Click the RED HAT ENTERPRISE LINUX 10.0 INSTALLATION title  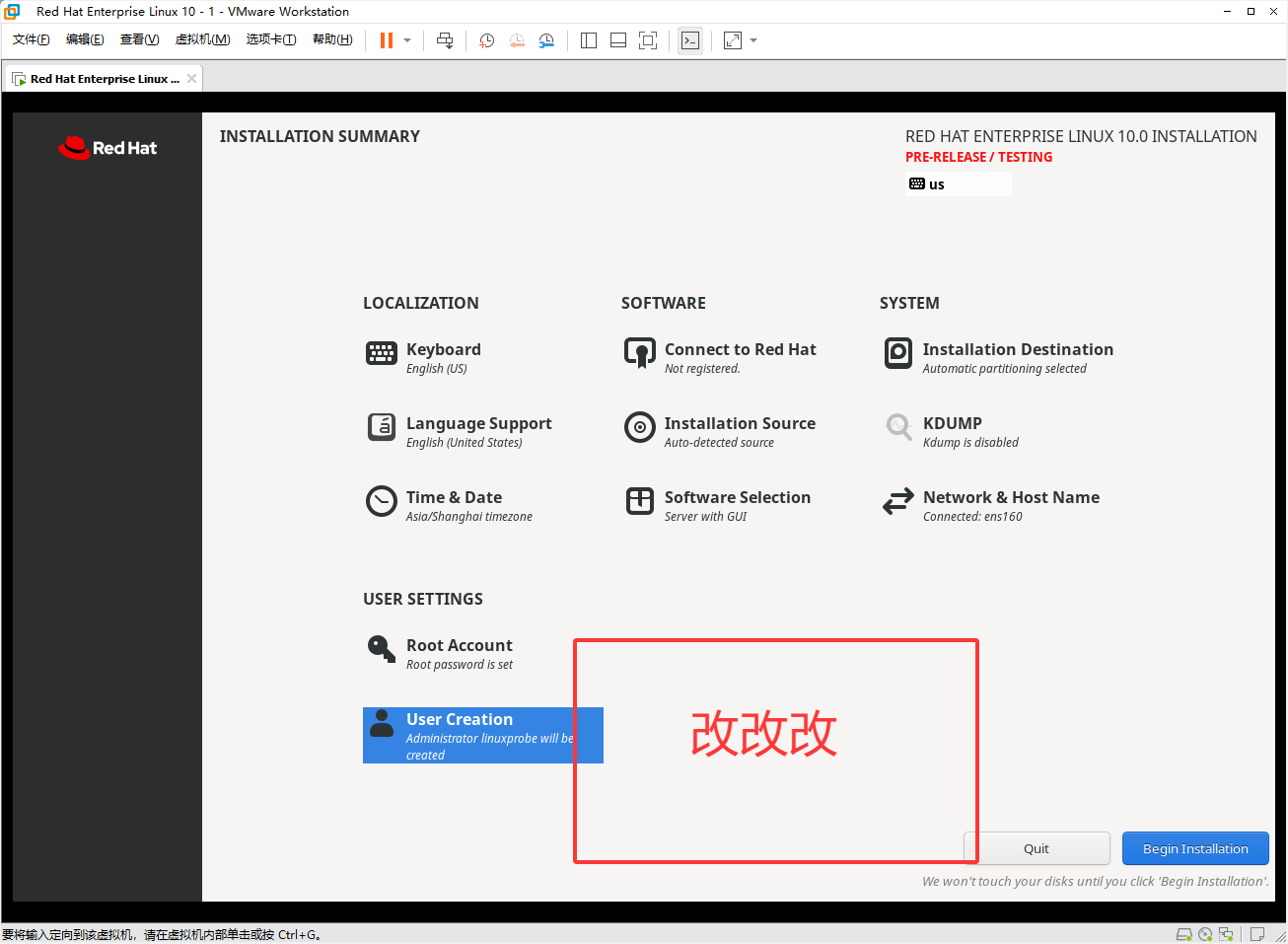tap(1081, 136)
